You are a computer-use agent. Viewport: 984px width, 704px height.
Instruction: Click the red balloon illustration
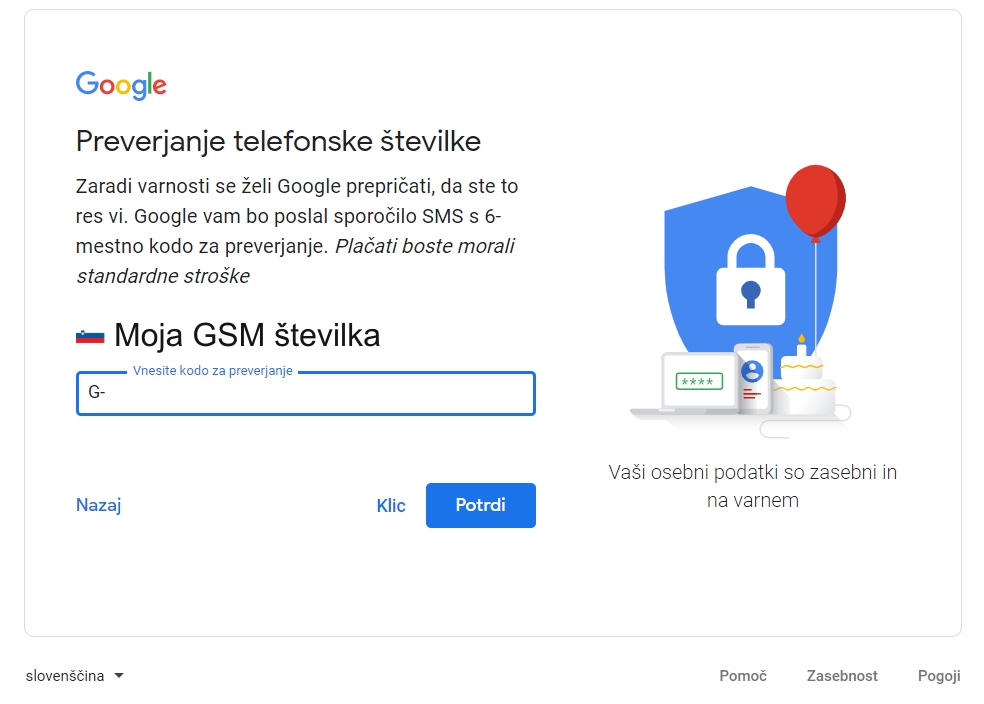pos(815,200)
